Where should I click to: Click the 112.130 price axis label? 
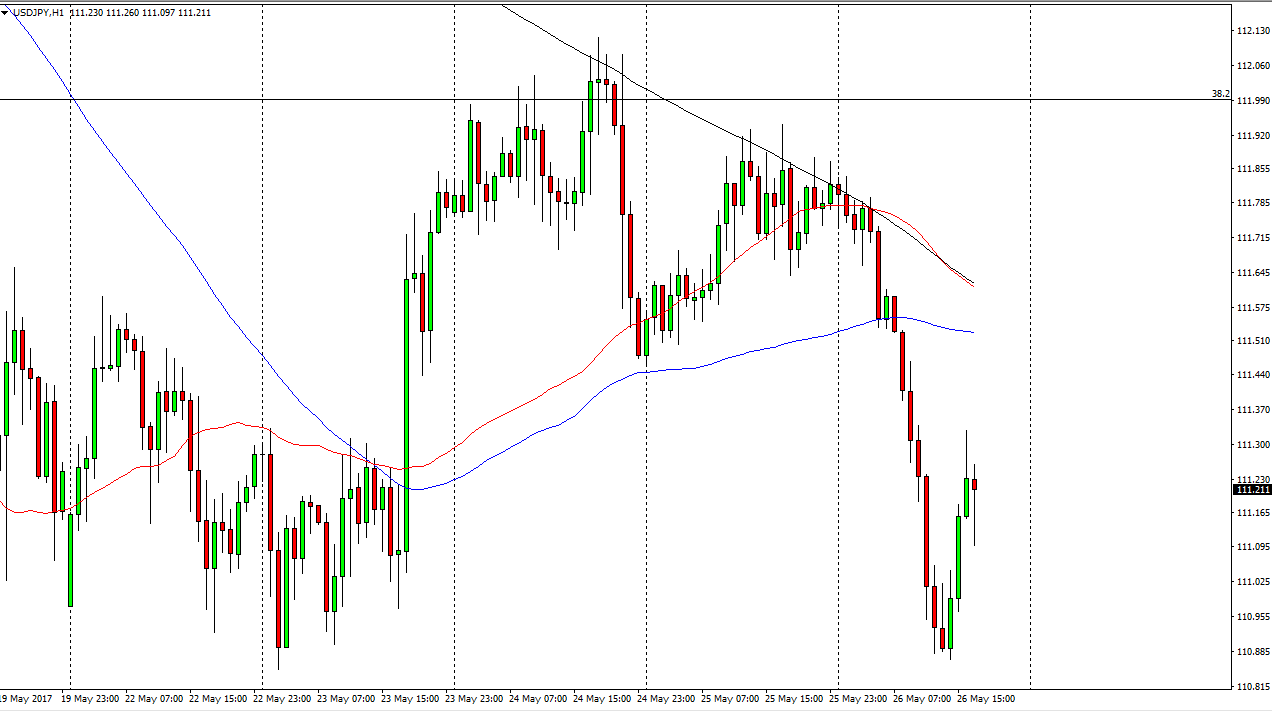click(x=1252, y=32)
